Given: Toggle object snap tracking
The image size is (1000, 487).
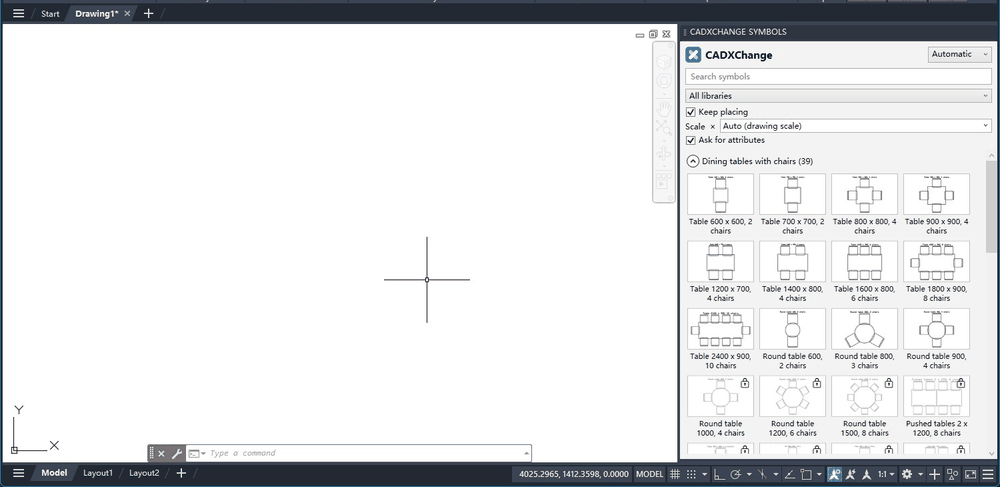Looking at the screenshot, I should 789,474.
